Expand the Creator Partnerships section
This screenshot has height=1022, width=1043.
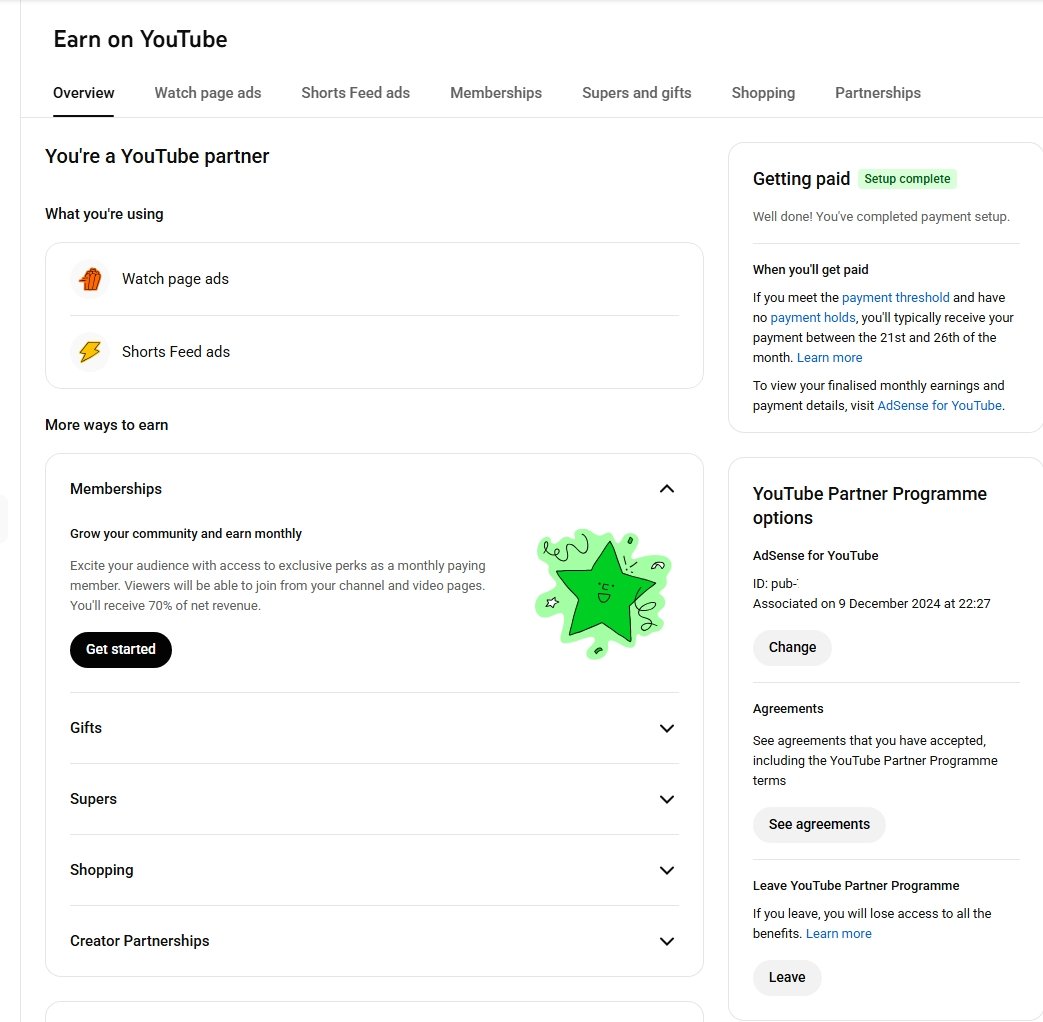tap(667, 941)
